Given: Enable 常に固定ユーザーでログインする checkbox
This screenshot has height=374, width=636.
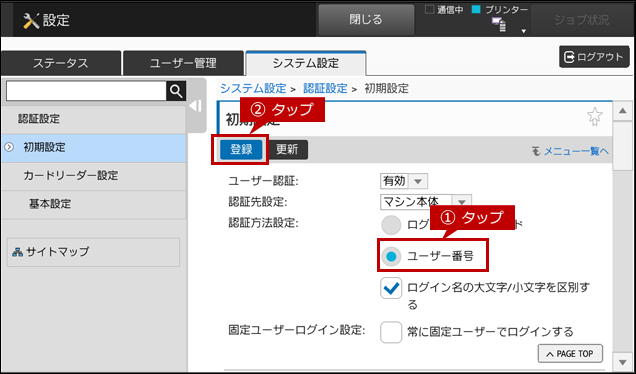Looking at the screenshot, I should coord(391,332).
